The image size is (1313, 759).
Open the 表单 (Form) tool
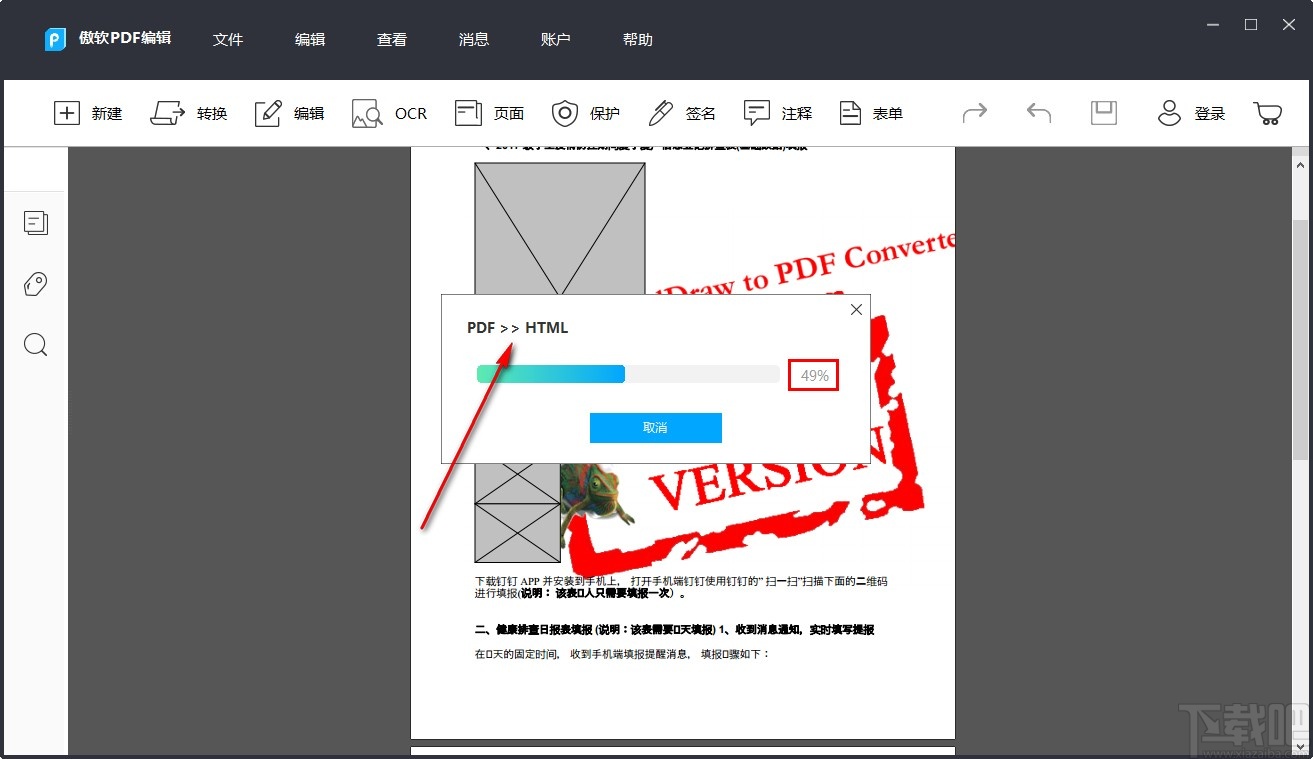click(x=871, y=113)
